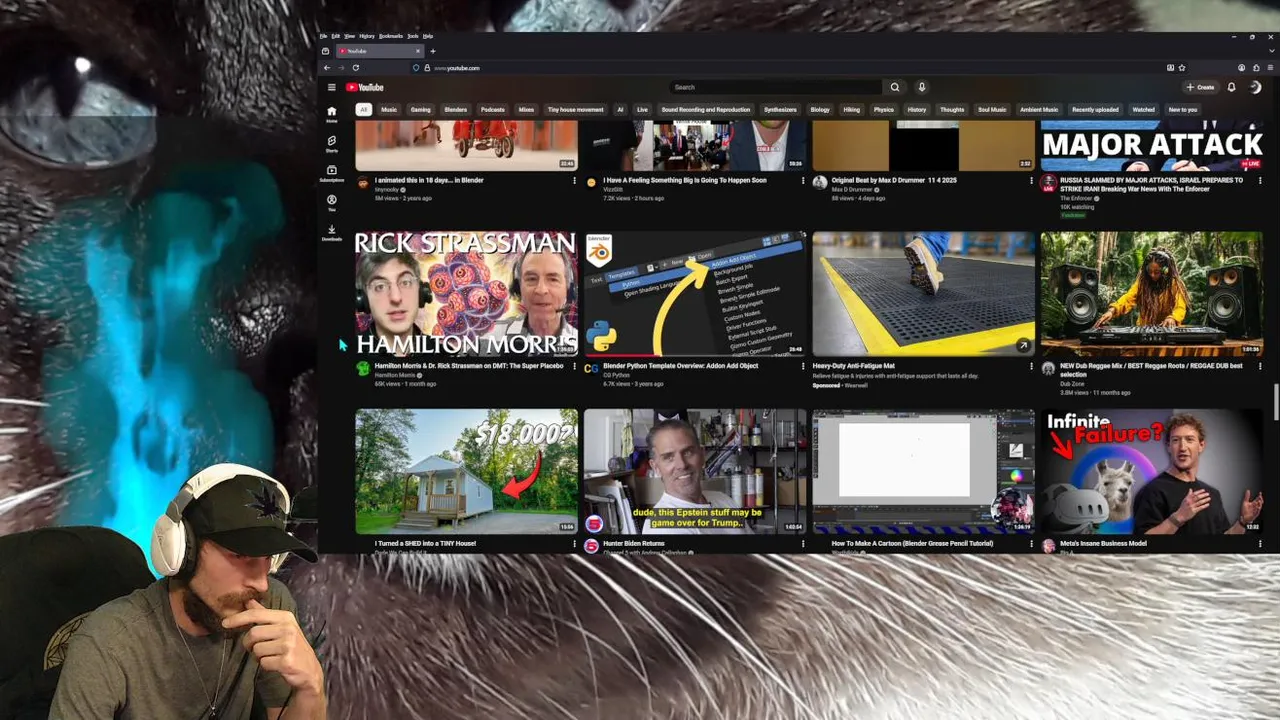Open the Bookmarks menu

pyautogui.click(x=391, y=36)
